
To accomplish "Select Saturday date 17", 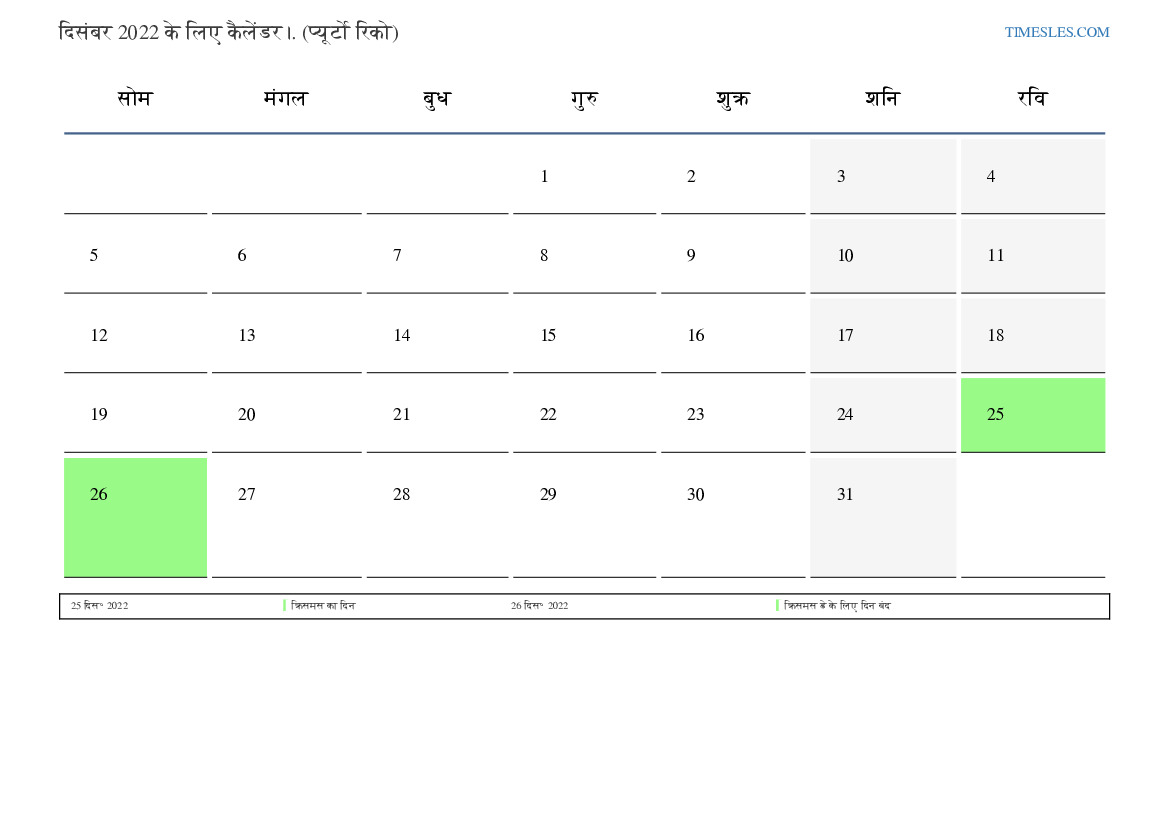I will click(x=883, y=336).
